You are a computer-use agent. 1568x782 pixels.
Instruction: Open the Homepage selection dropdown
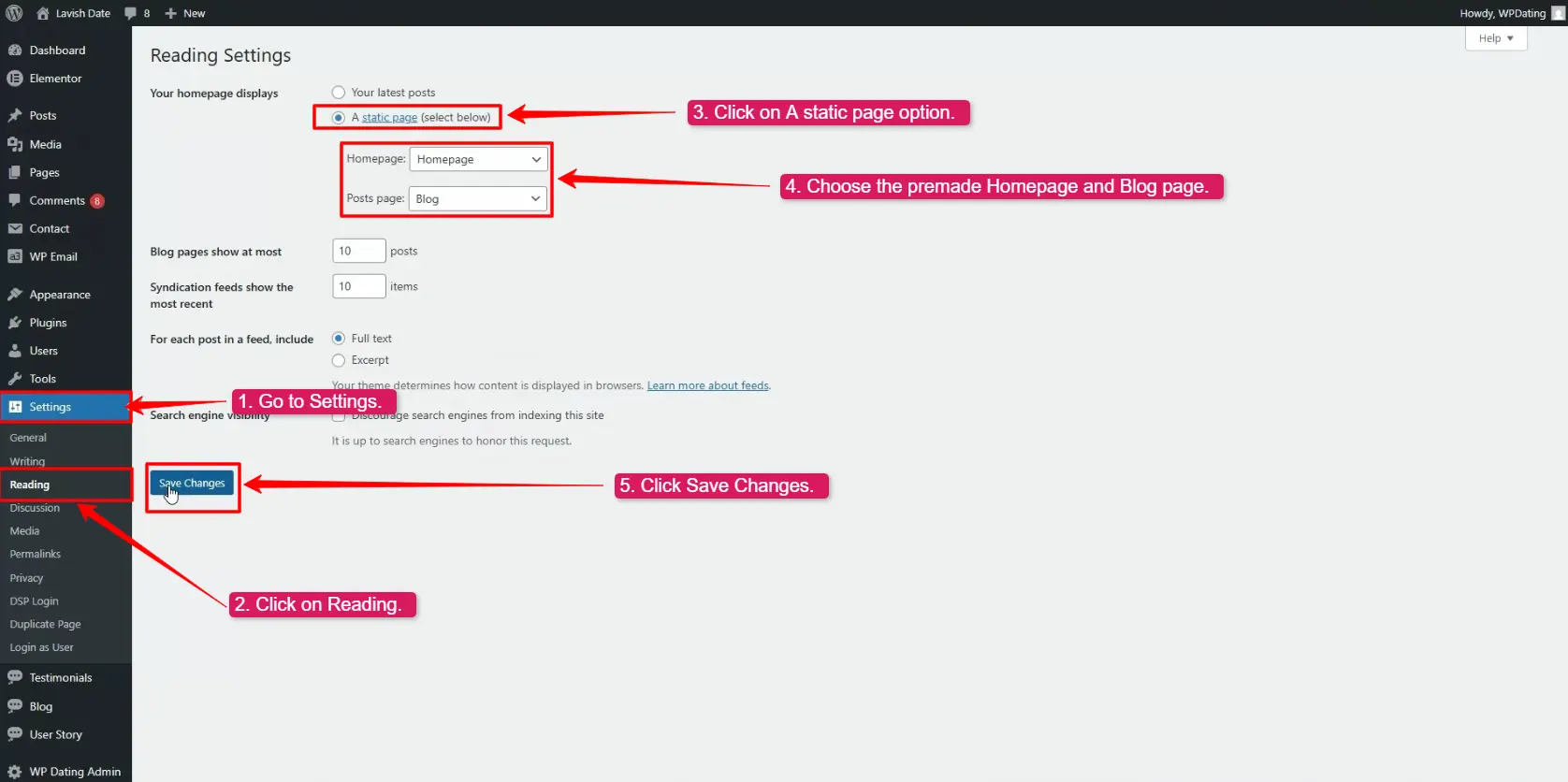478,160
